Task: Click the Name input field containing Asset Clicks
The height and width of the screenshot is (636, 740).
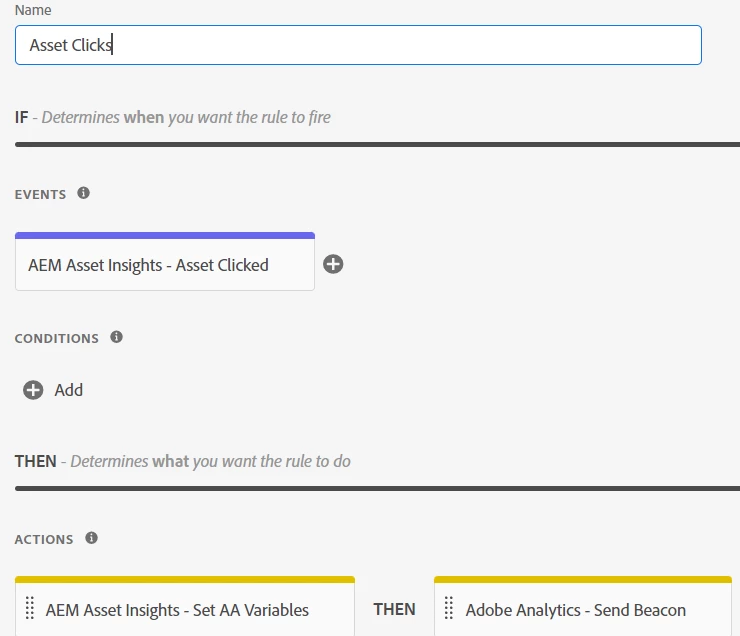Action: (x=358, y=45)
